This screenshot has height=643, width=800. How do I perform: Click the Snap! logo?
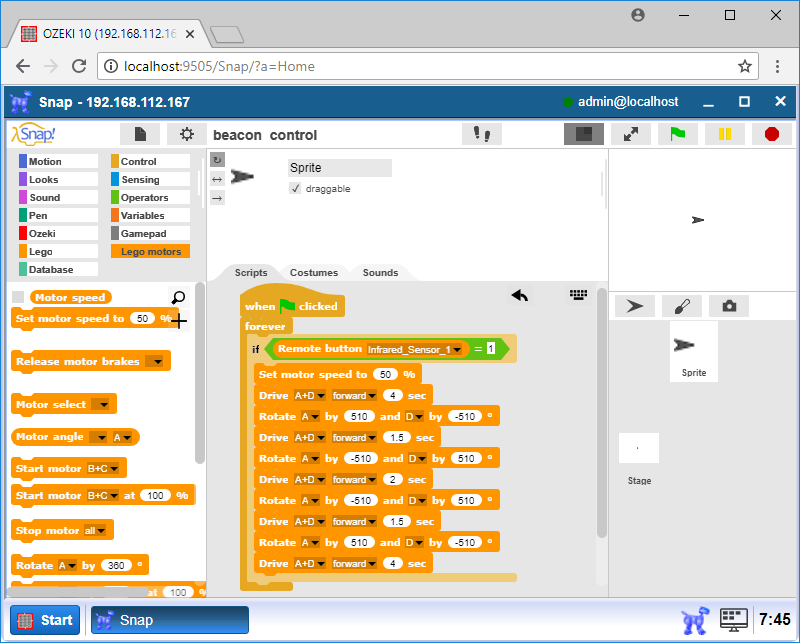34,134
